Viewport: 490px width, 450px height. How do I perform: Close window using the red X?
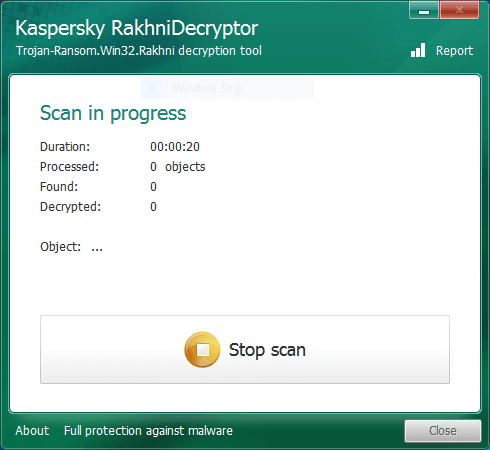(459, 10)
